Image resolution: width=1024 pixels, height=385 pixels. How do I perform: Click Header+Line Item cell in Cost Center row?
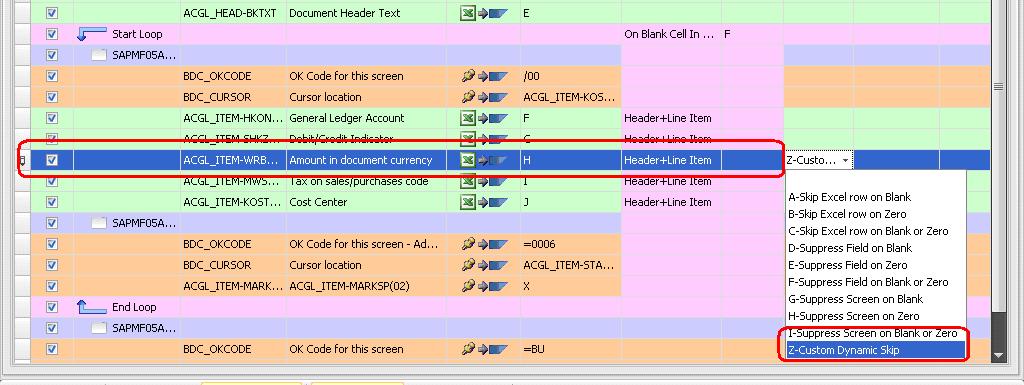[671, 202]
